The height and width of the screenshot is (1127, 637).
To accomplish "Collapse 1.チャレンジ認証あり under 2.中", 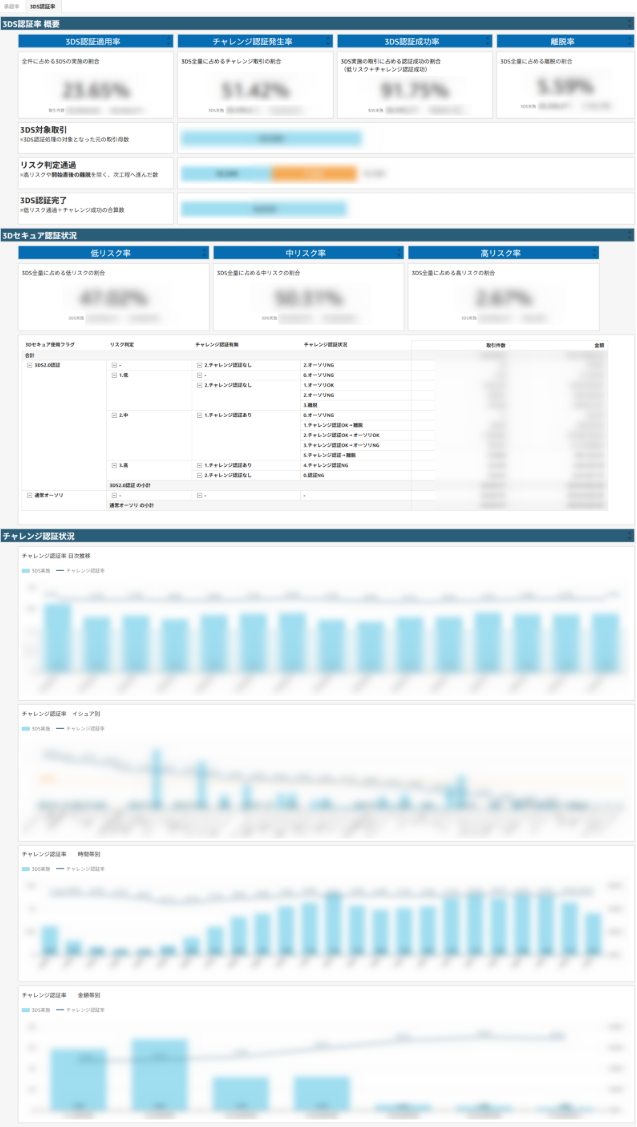I will (199, 415).
